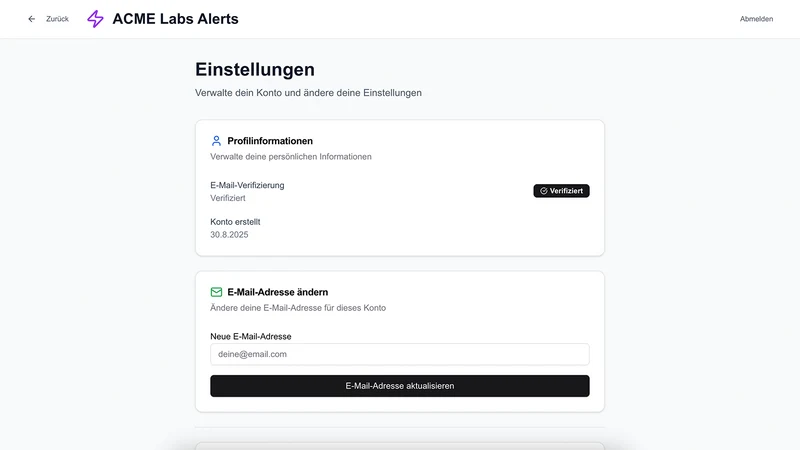Image resolution: width=800 pixels, height=450 pixels.
Task: Click the green envelope mail icon
Action: click(x=216, y=292)
